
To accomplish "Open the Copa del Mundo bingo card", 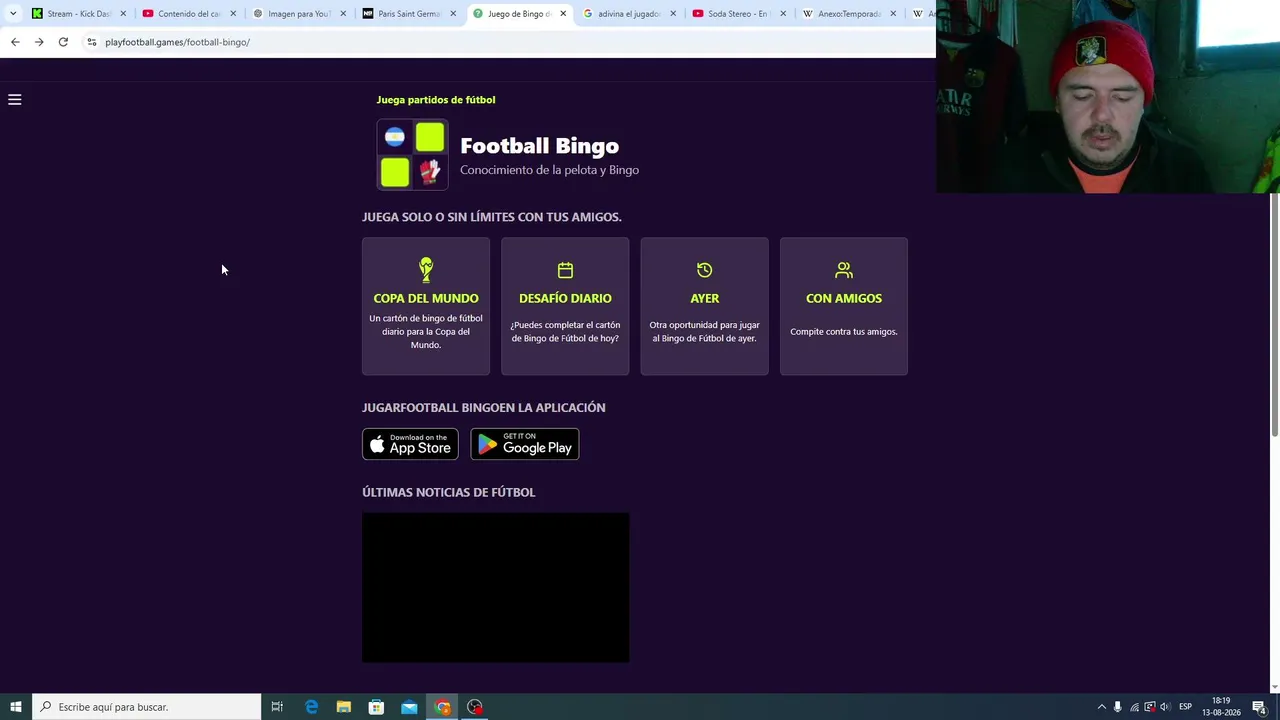I will (x=426, y=306).
